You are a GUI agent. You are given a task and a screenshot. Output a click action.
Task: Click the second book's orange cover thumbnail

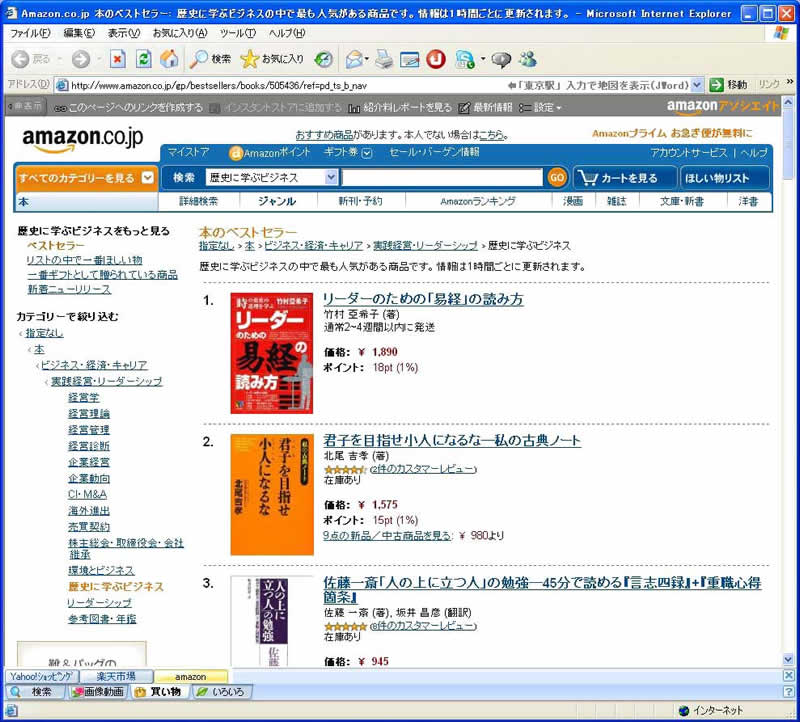pos(258,494)
